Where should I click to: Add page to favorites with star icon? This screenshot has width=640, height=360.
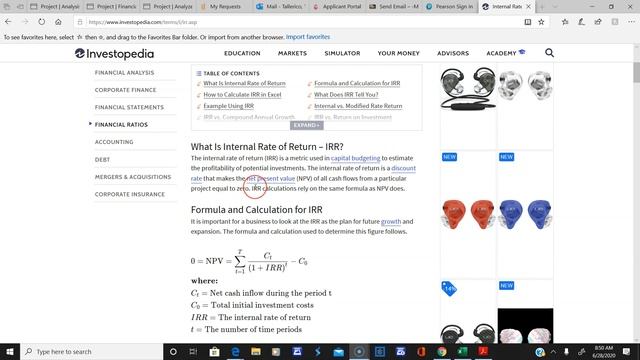click(541, 22)
